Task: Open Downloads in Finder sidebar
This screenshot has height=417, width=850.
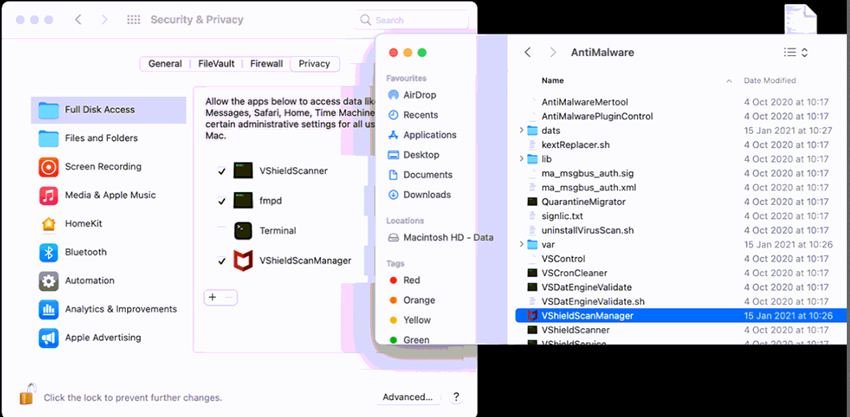Action: [427, 195]
